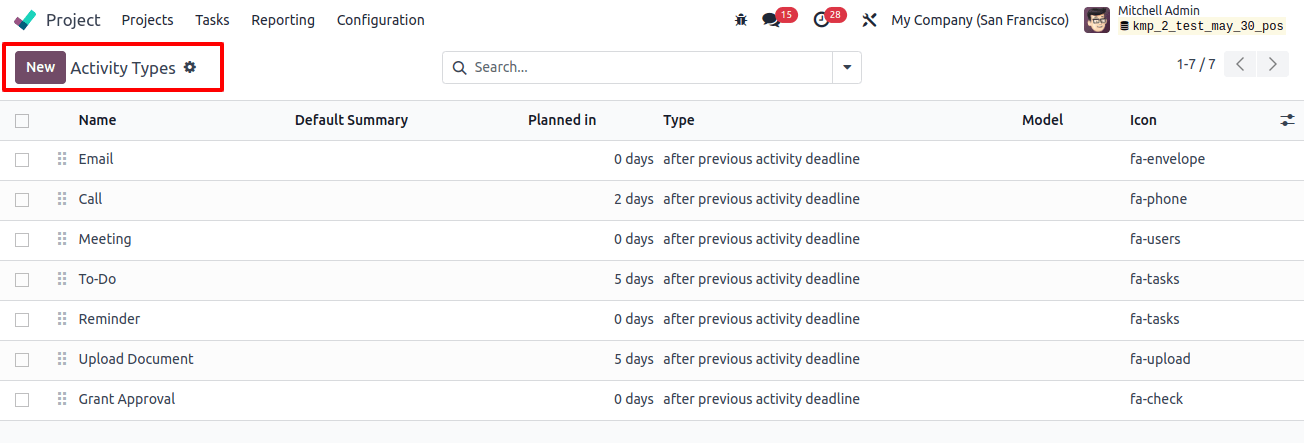Open the Call activity type
1304x443 pixels.
[90, 199]
